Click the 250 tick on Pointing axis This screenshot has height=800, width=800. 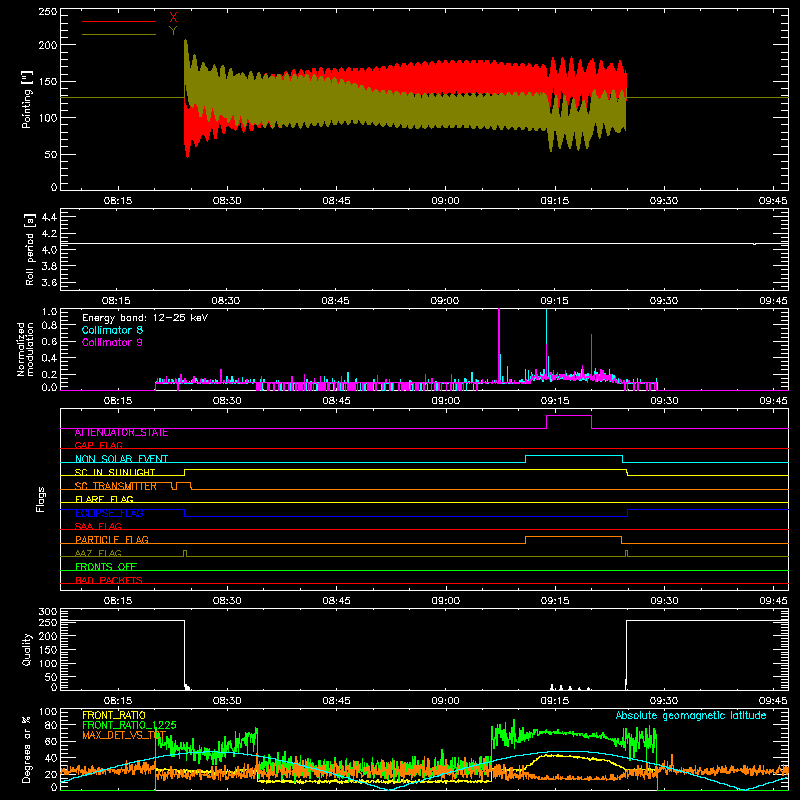click(x=48, y=12)
